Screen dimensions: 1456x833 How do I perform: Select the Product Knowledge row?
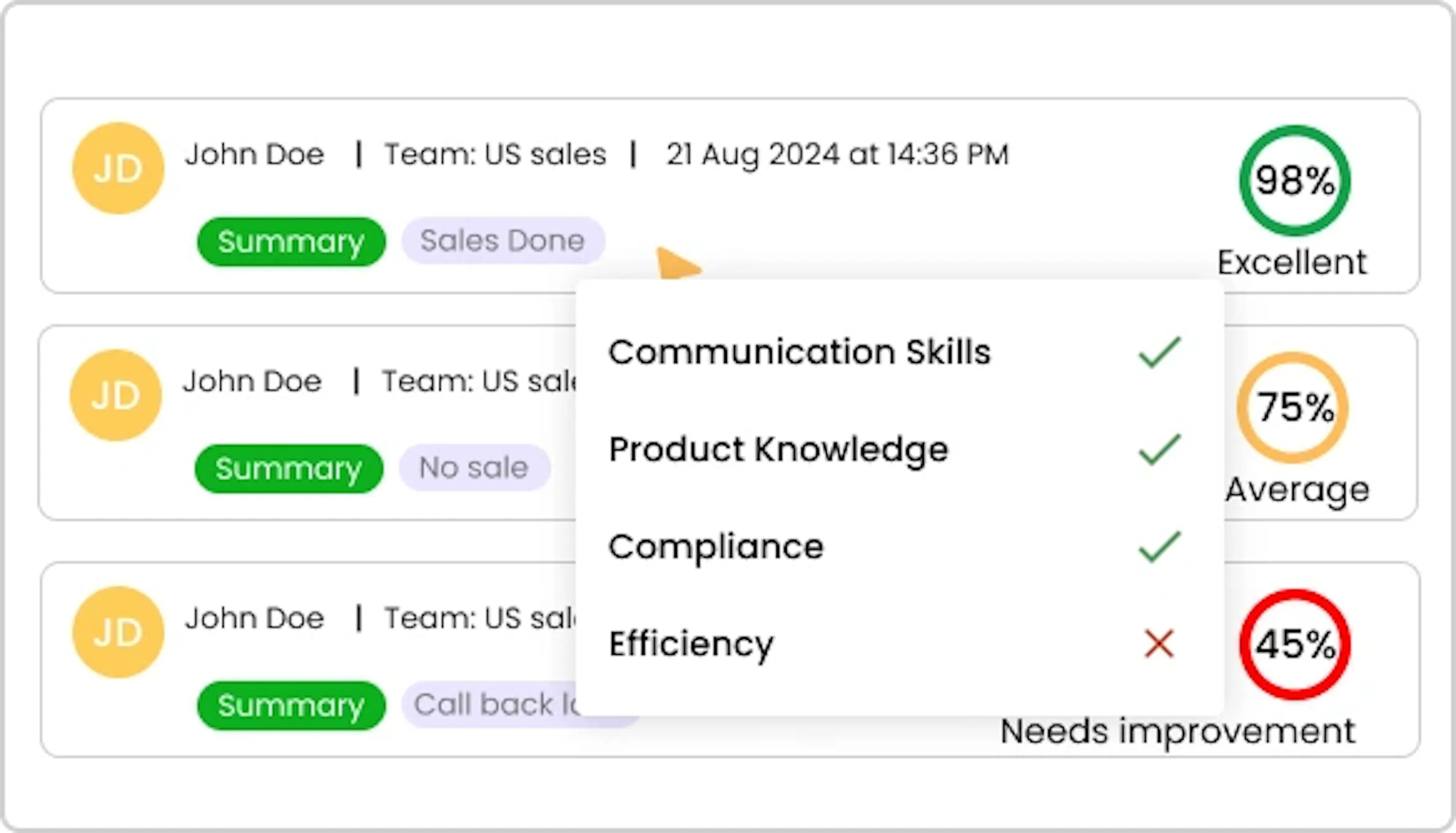pos(895,449)
